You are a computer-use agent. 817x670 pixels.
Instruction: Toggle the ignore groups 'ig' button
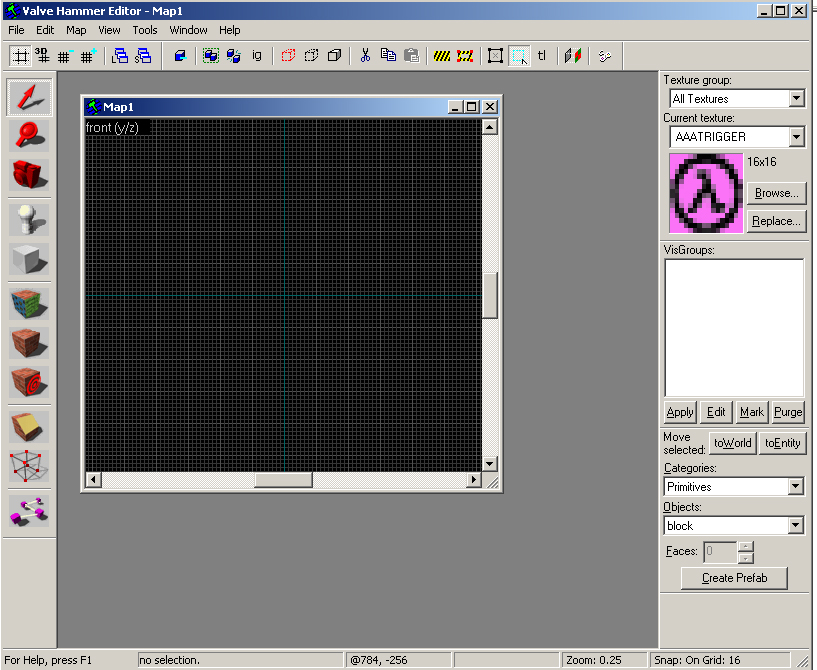[256, 56]
